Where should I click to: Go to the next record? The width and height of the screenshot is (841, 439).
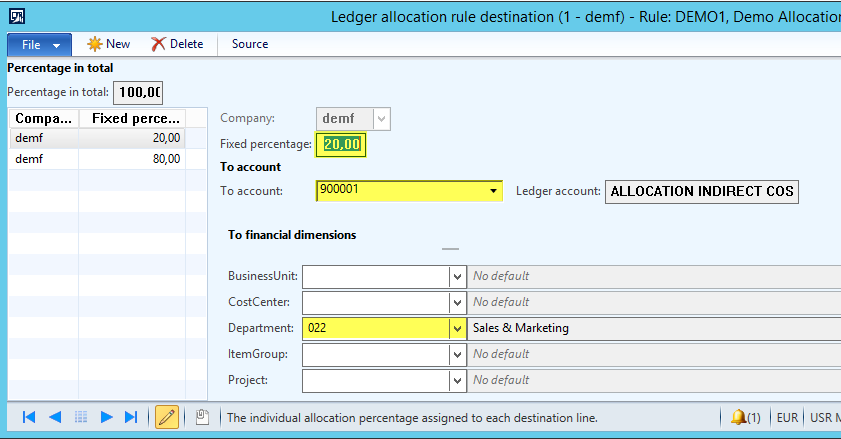click(106, 417)
